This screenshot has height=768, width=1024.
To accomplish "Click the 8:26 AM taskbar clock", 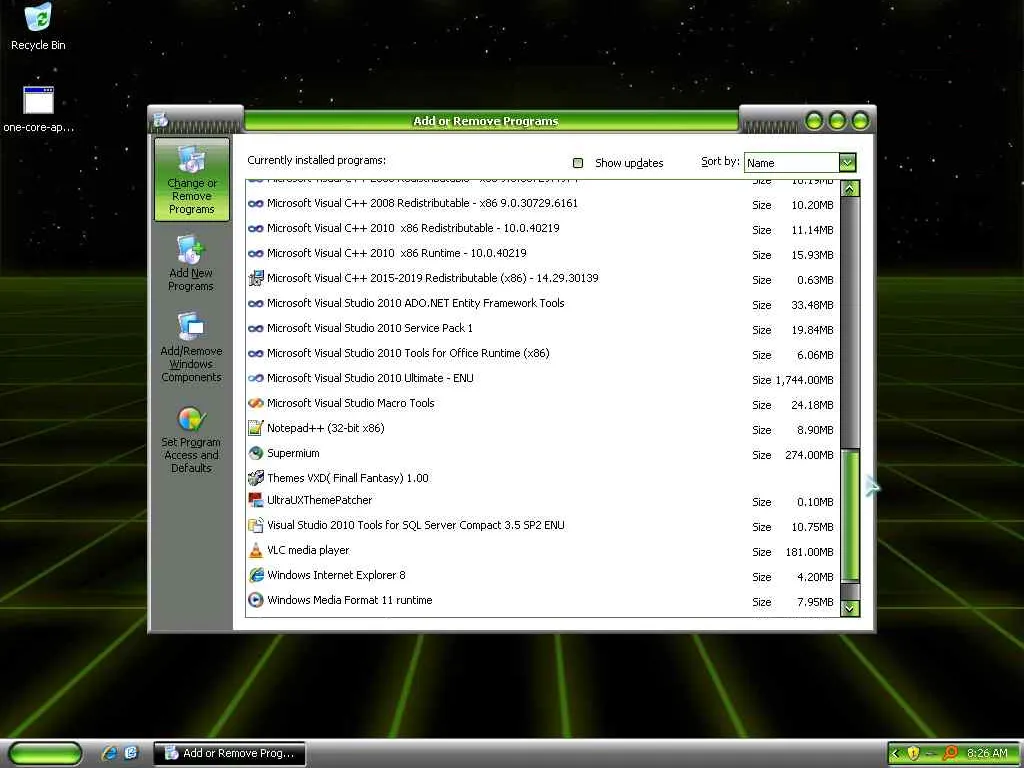I will 987,753.
